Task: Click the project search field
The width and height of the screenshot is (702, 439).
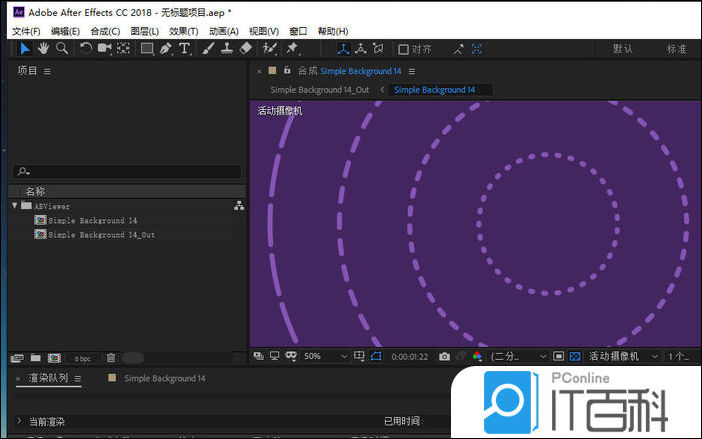Action: pyautogui.click(x=127, y=172)
